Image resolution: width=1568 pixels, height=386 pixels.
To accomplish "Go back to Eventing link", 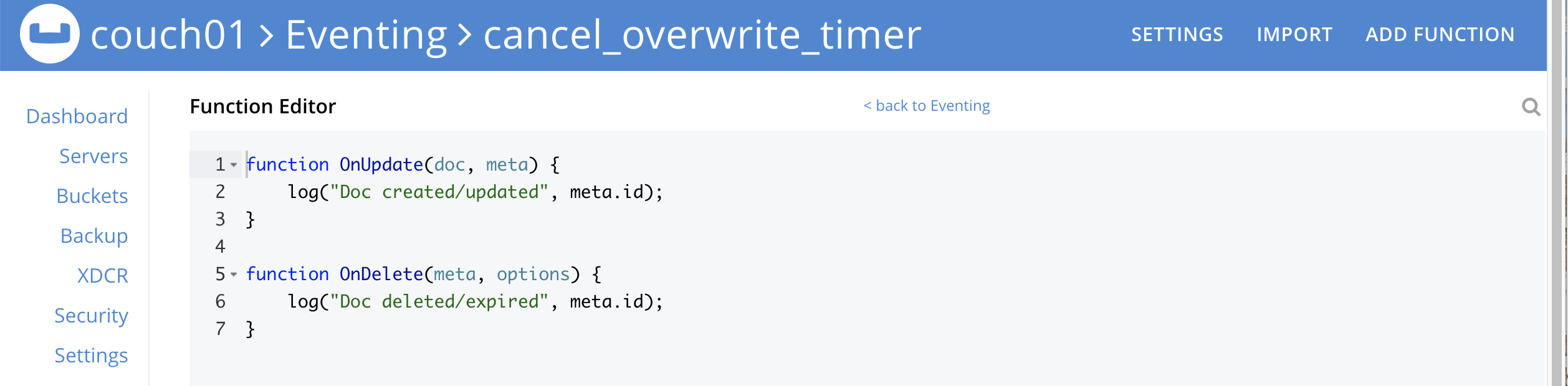I will coord(926,106).
